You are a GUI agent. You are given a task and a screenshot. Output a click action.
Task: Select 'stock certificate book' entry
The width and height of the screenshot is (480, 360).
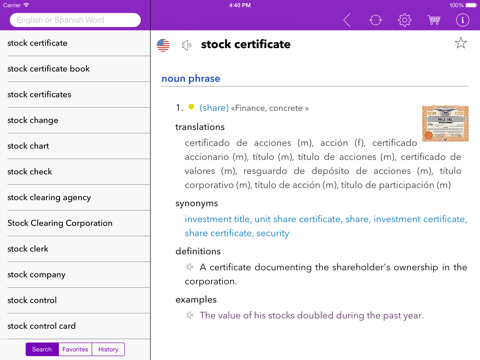tap(75, 69)
